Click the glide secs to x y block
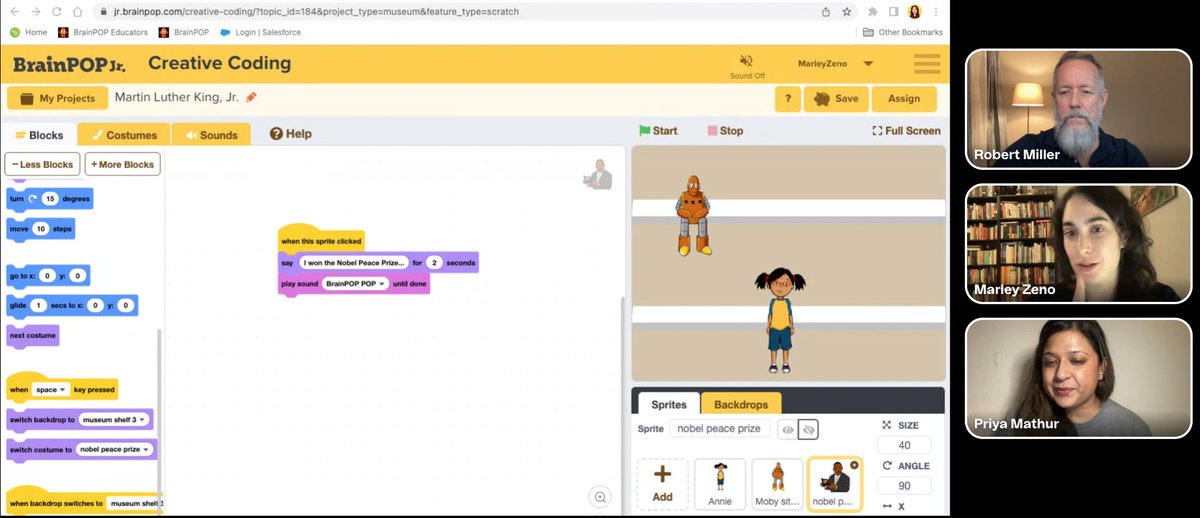The height and width of the screenshot is (518, 1200). click(72, 305)
